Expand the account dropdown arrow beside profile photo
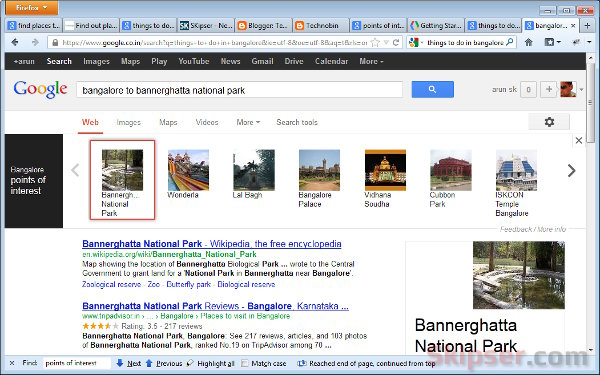 (581, 90)
